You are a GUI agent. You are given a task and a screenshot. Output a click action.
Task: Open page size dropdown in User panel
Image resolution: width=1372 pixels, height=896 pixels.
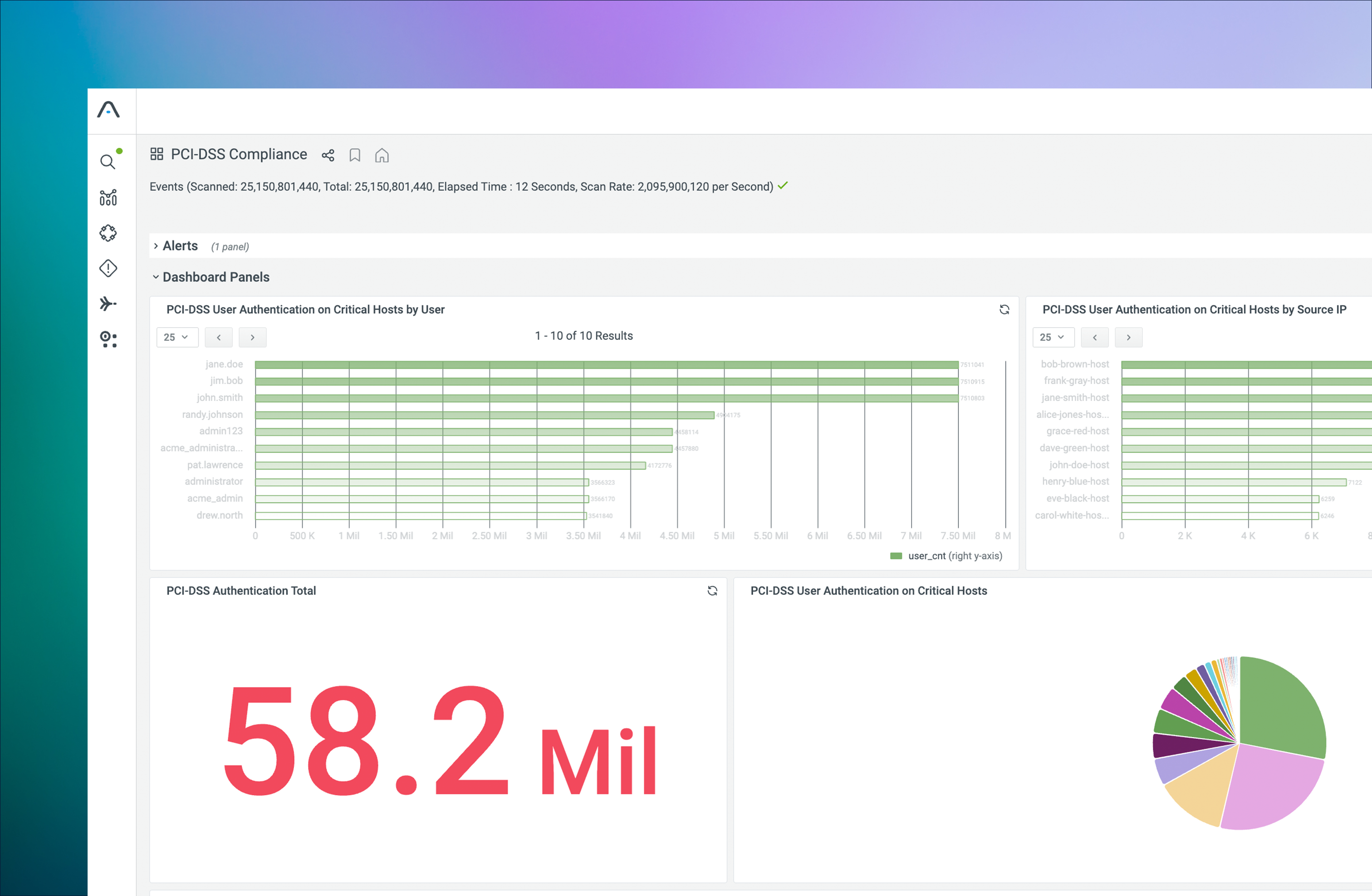point(177,337)
